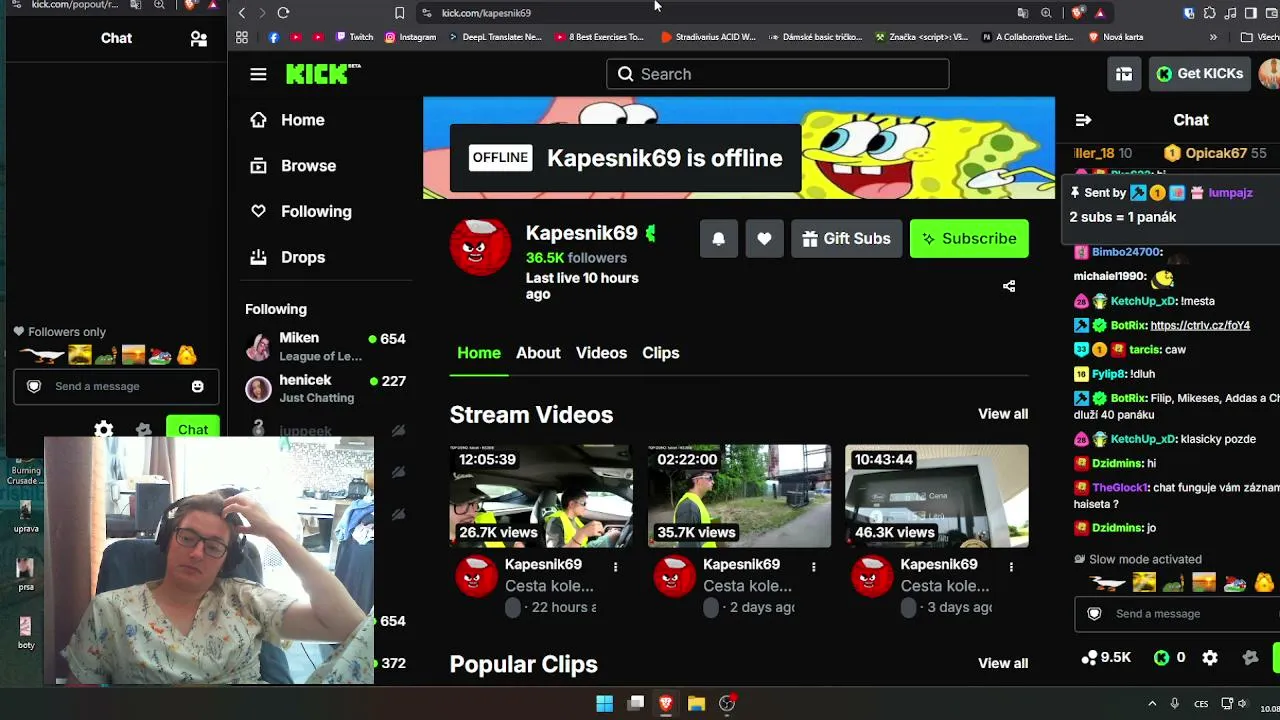Open Brave browser from the taskbar
The height and width of the screenshot is (720, 1280).
click(665, 704)
